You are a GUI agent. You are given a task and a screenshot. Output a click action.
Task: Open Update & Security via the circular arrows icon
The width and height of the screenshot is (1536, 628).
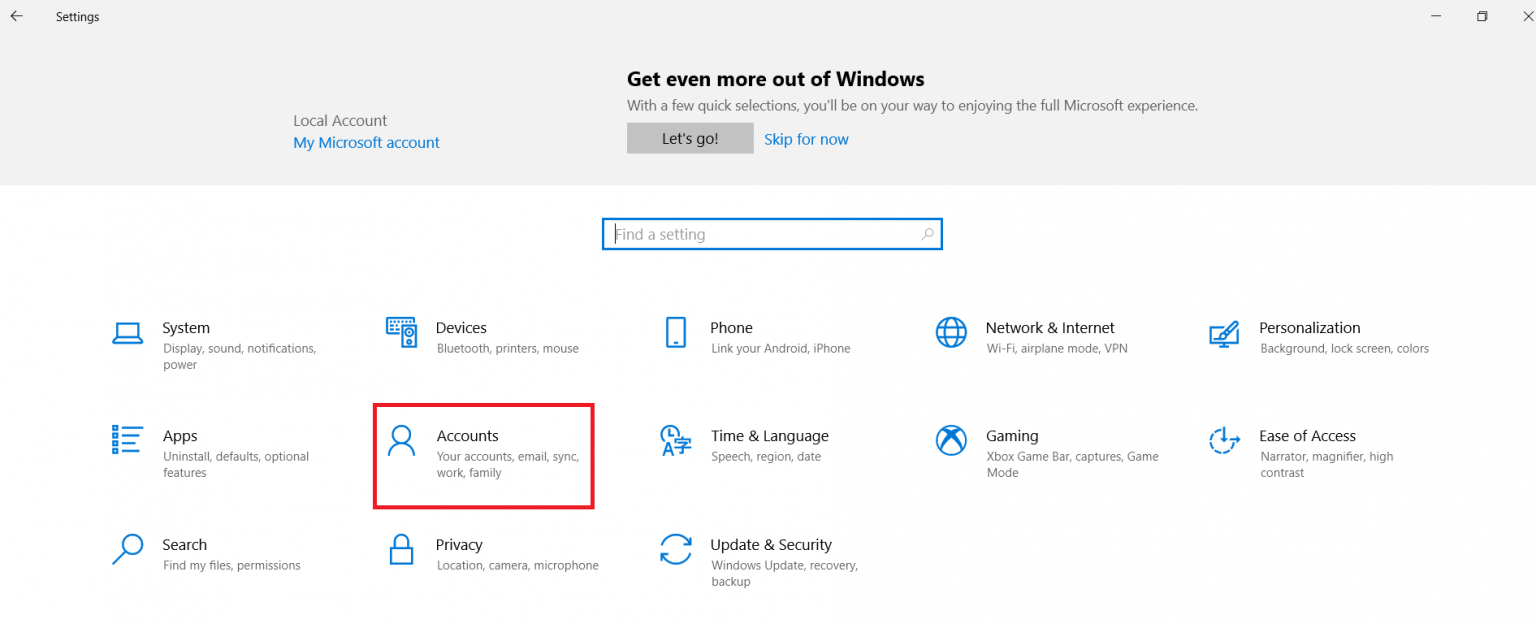coord(676,550)
